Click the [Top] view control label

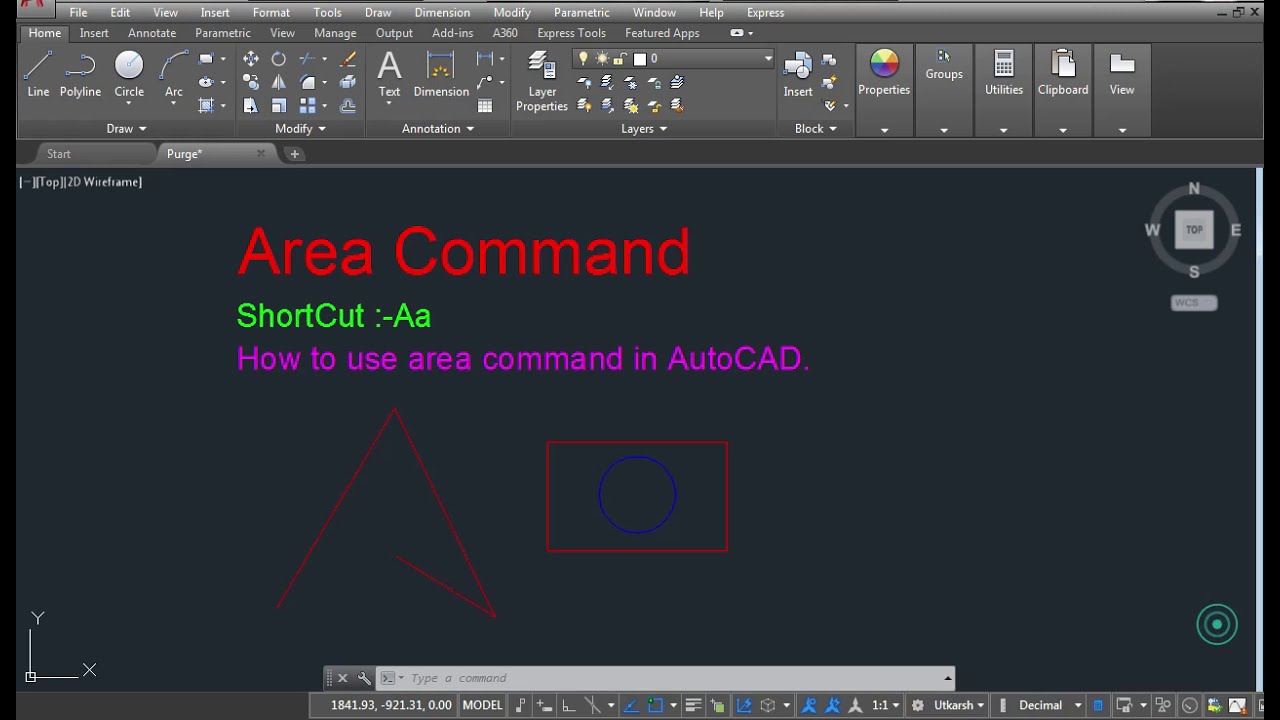coord(49,182)
